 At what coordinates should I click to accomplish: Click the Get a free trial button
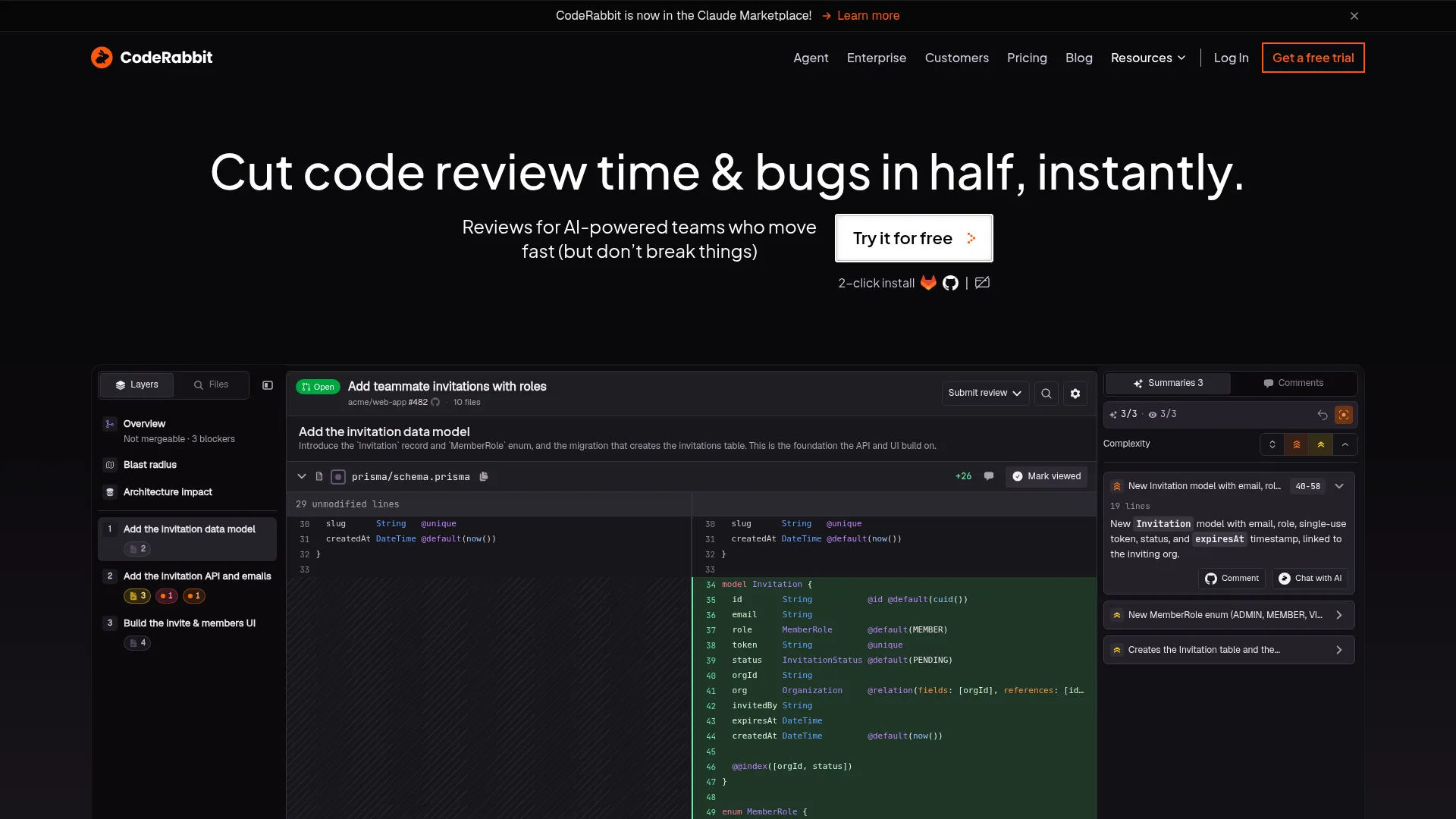pos(1313,58)
